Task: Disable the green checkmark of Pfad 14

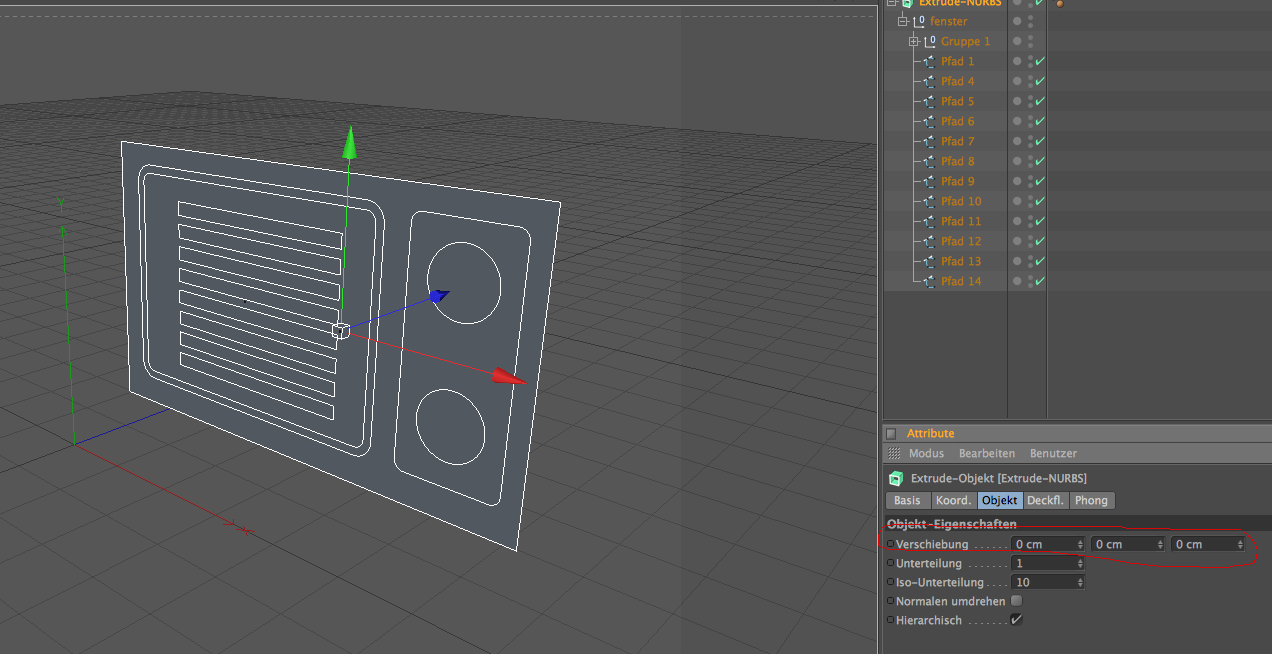Action: (x=1040, y=281)
